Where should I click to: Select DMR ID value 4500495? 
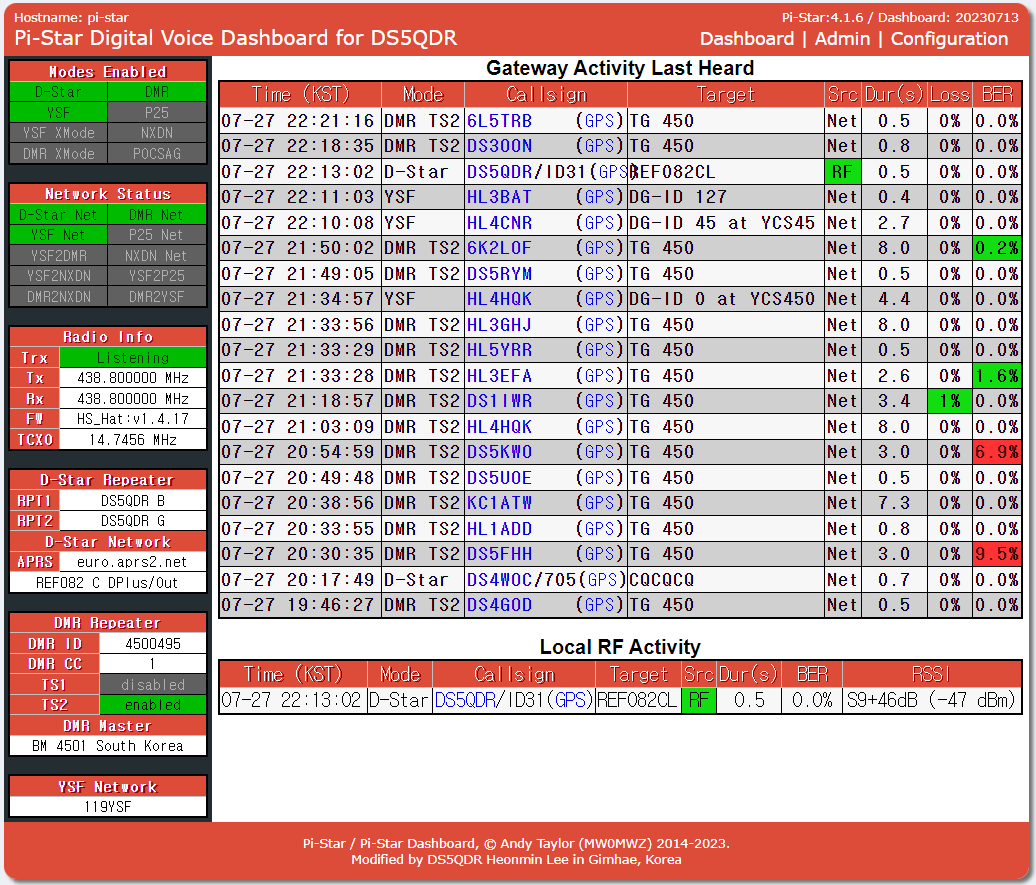point(153,644)
